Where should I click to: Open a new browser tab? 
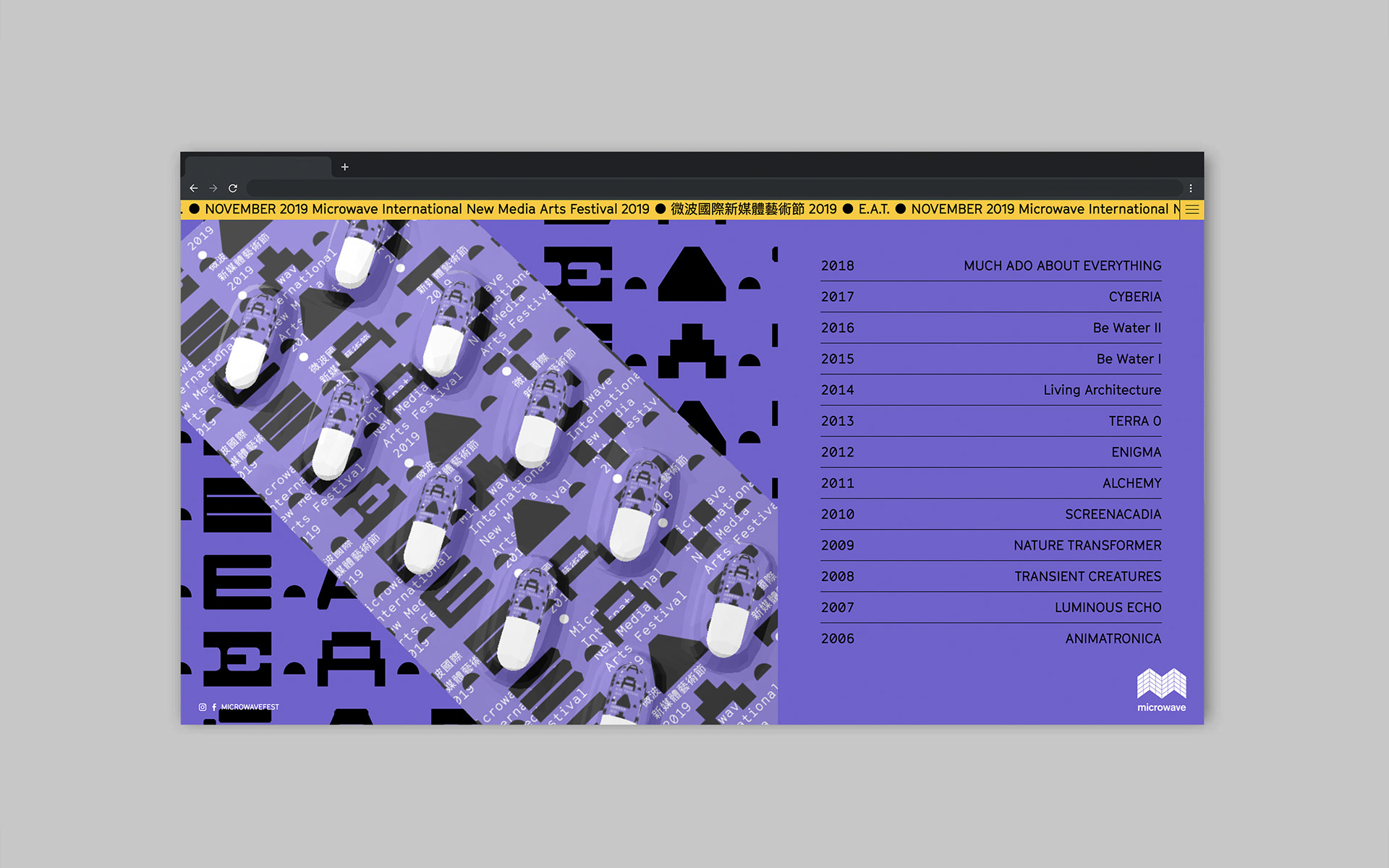point(345,167)
